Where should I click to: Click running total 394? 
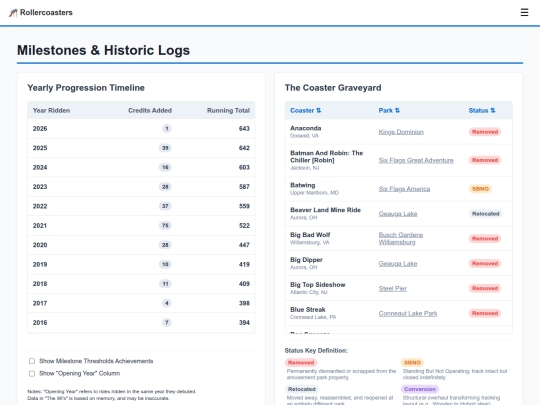click(244, 323)
